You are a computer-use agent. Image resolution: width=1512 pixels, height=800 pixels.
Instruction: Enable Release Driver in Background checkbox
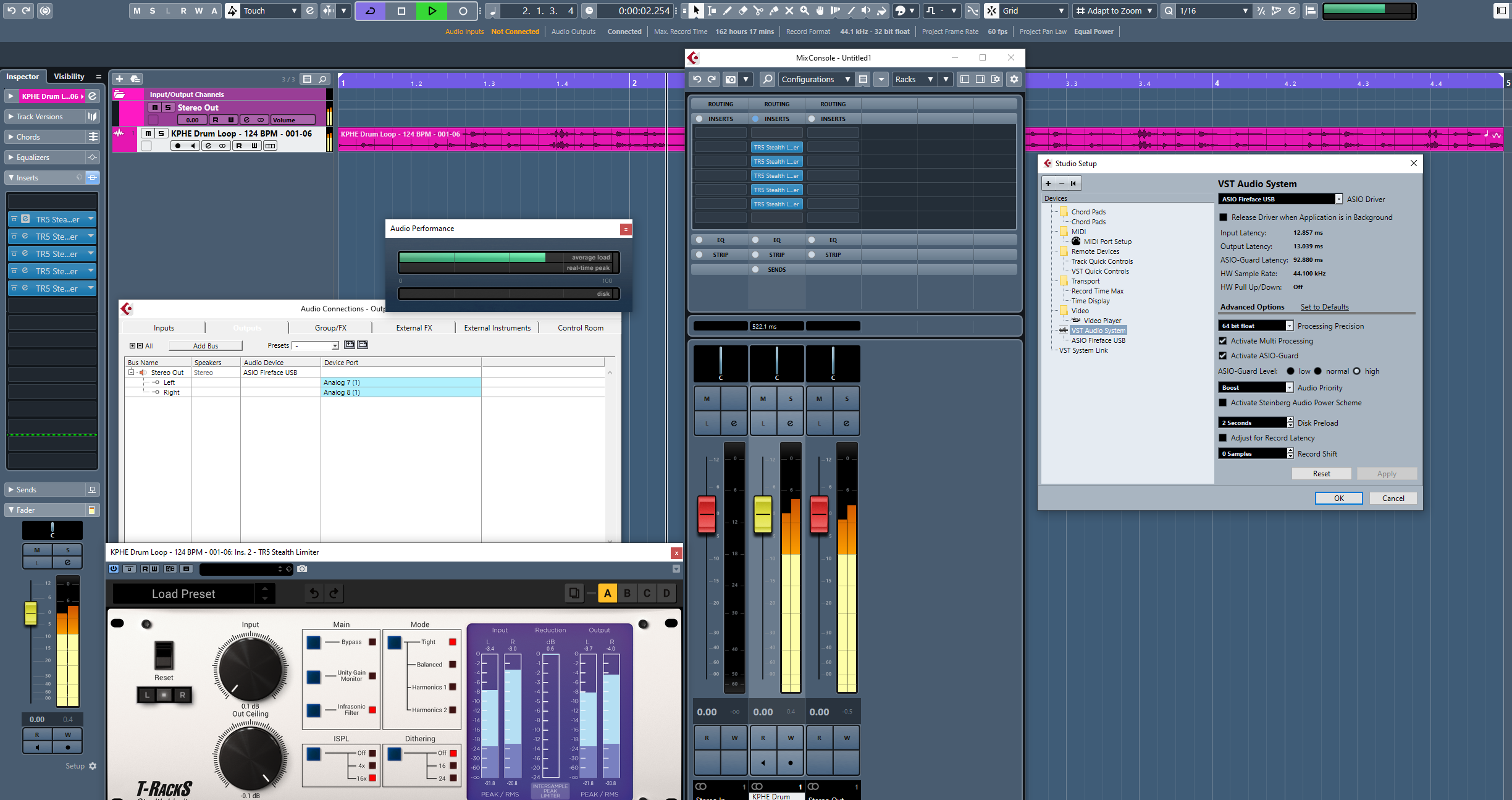coord(1223,217)
